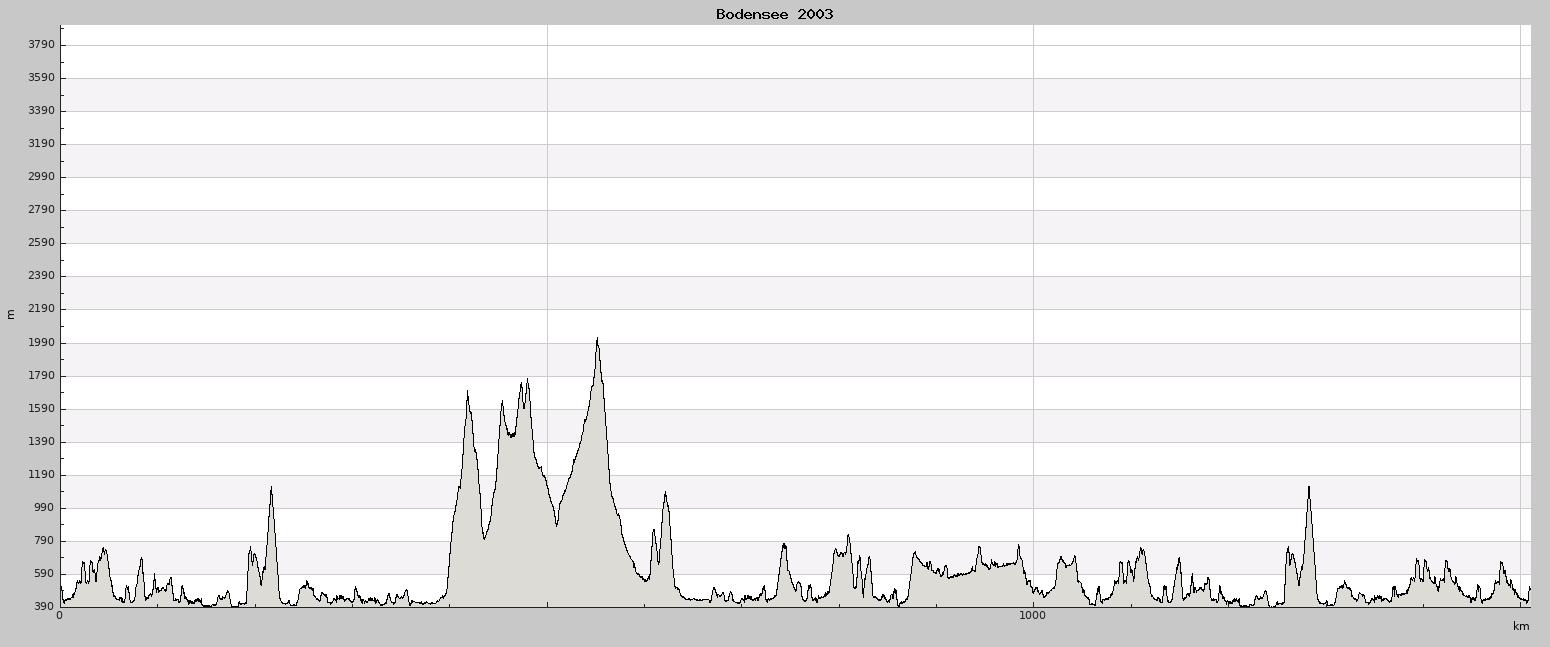
Task: Select the 1390 elevation tick label
Action: tap(41, 442)
